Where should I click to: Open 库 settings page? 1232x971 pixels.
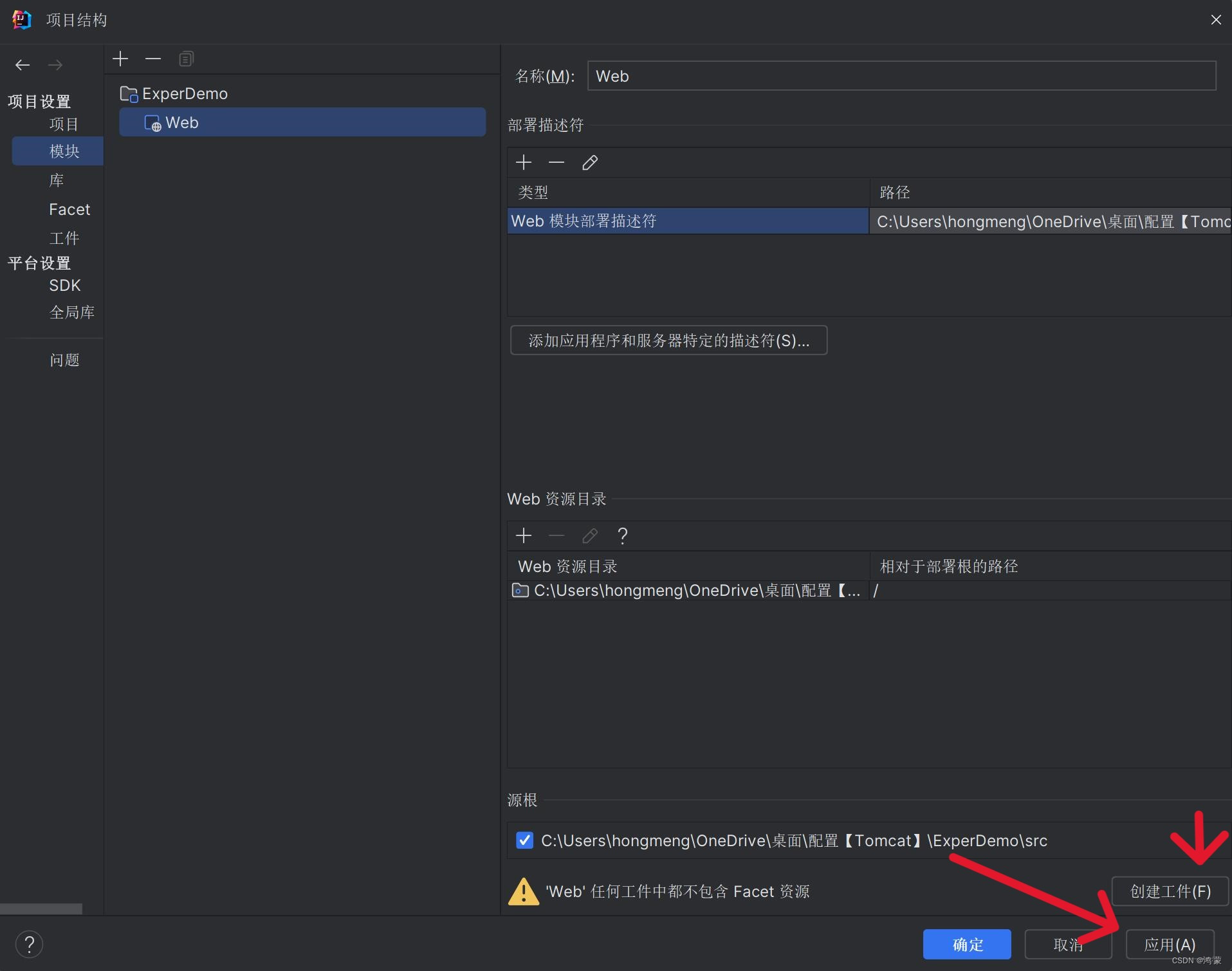[57, 180]
